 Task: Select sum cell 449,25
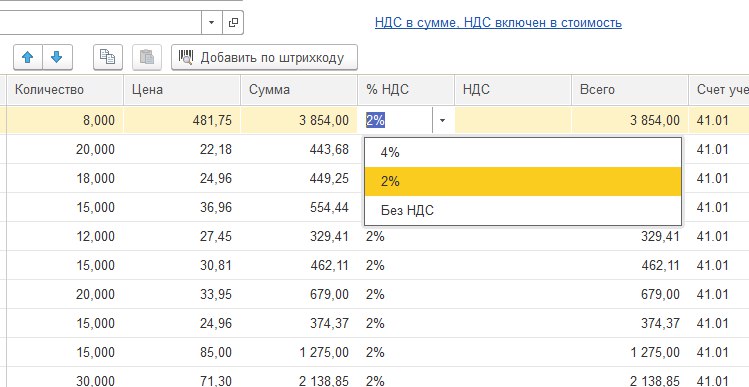coord(299,178)
